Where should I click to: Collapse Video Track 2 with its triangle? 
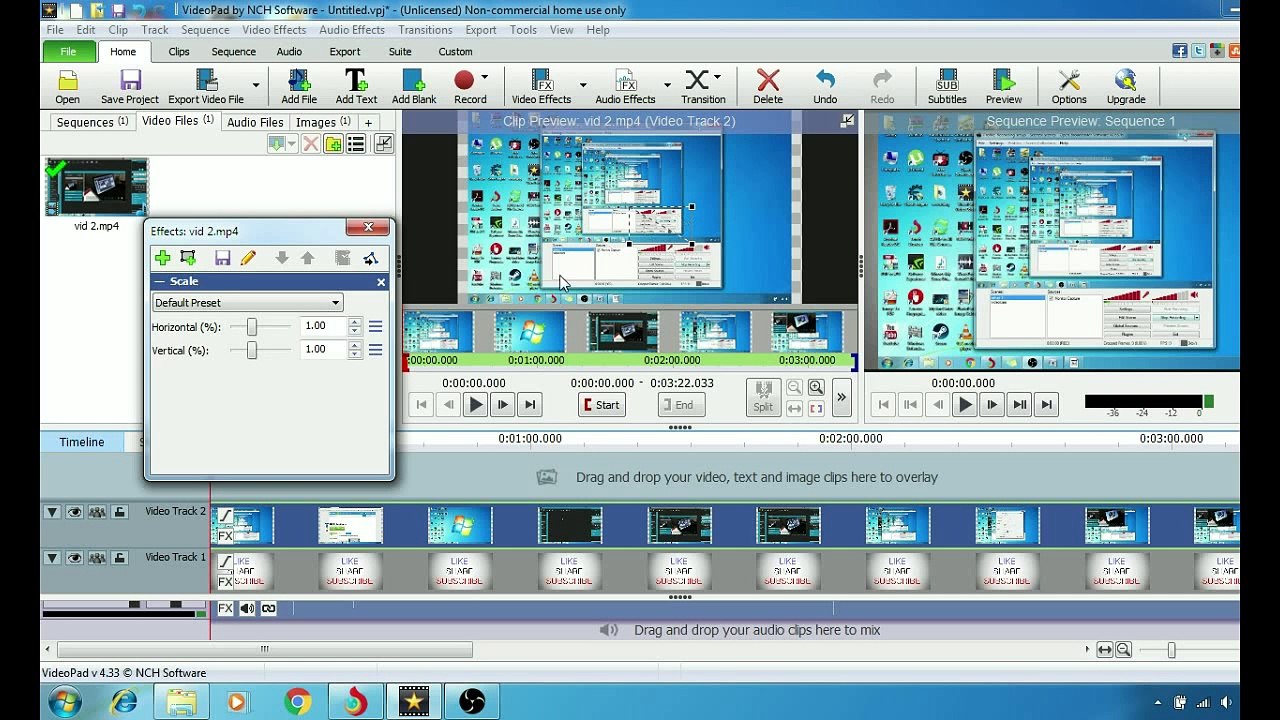pos(52,512)
